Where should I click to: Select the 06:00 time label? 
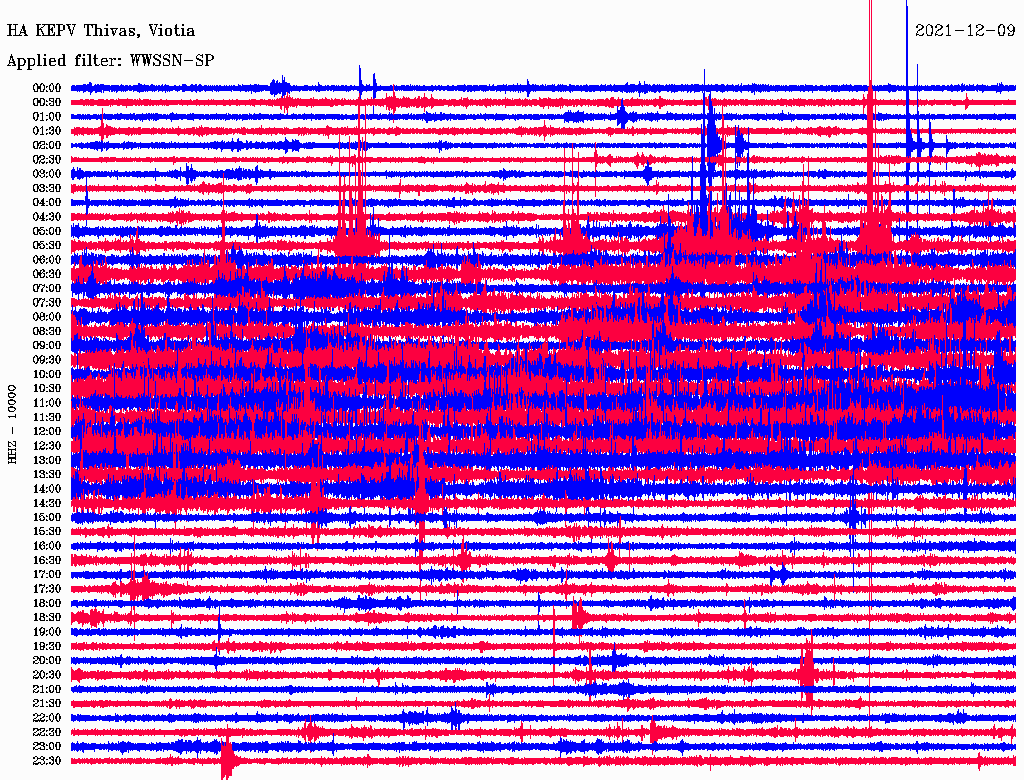tap(47, 259)
